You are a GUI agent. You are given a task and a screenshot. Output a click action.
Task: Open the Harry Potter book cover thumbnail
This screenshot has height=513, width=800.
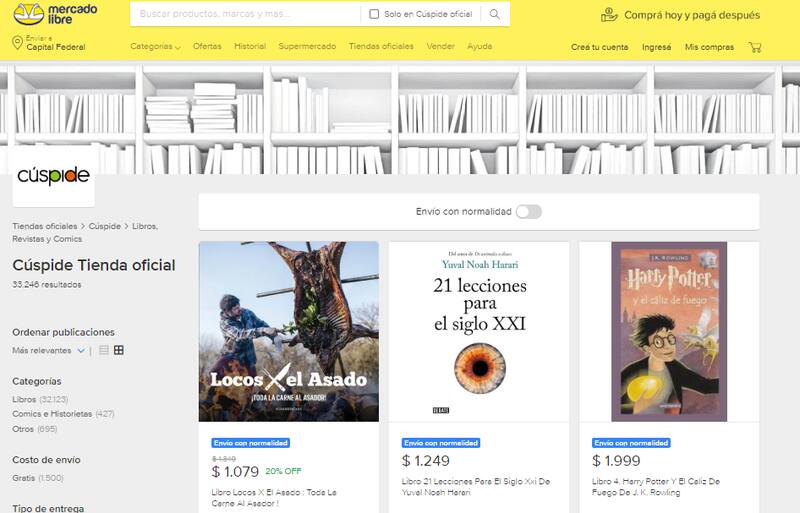point(669,330)
